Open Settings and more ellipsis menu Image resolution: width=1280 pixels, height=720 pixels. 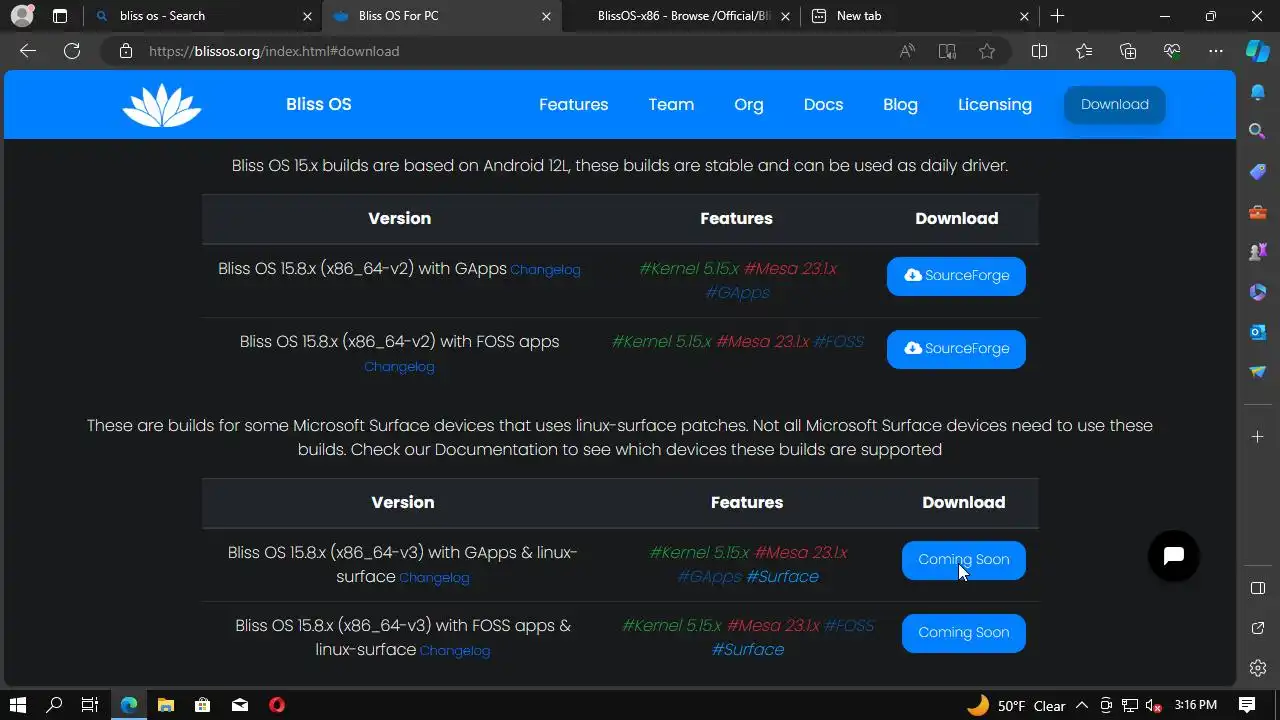[x=1216, y=51]
